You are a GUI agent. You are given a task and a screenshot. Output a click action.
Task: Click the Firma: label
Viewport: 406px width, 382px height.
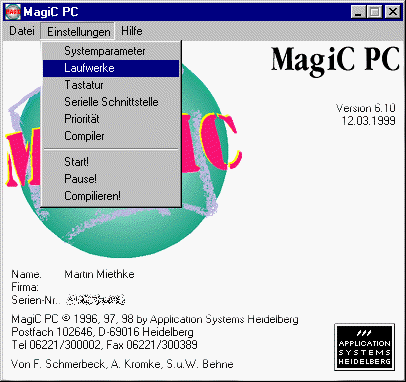pos(25,287)
